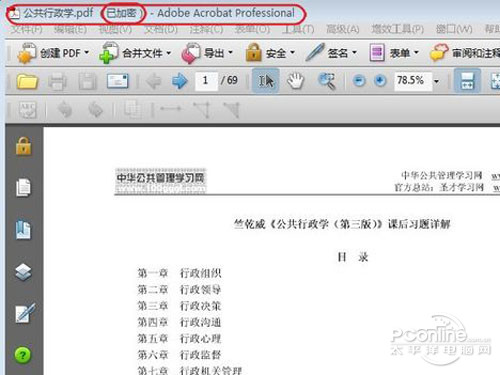
Task: Expand the Forms dropdown arrow
Action: click(416, 53)
